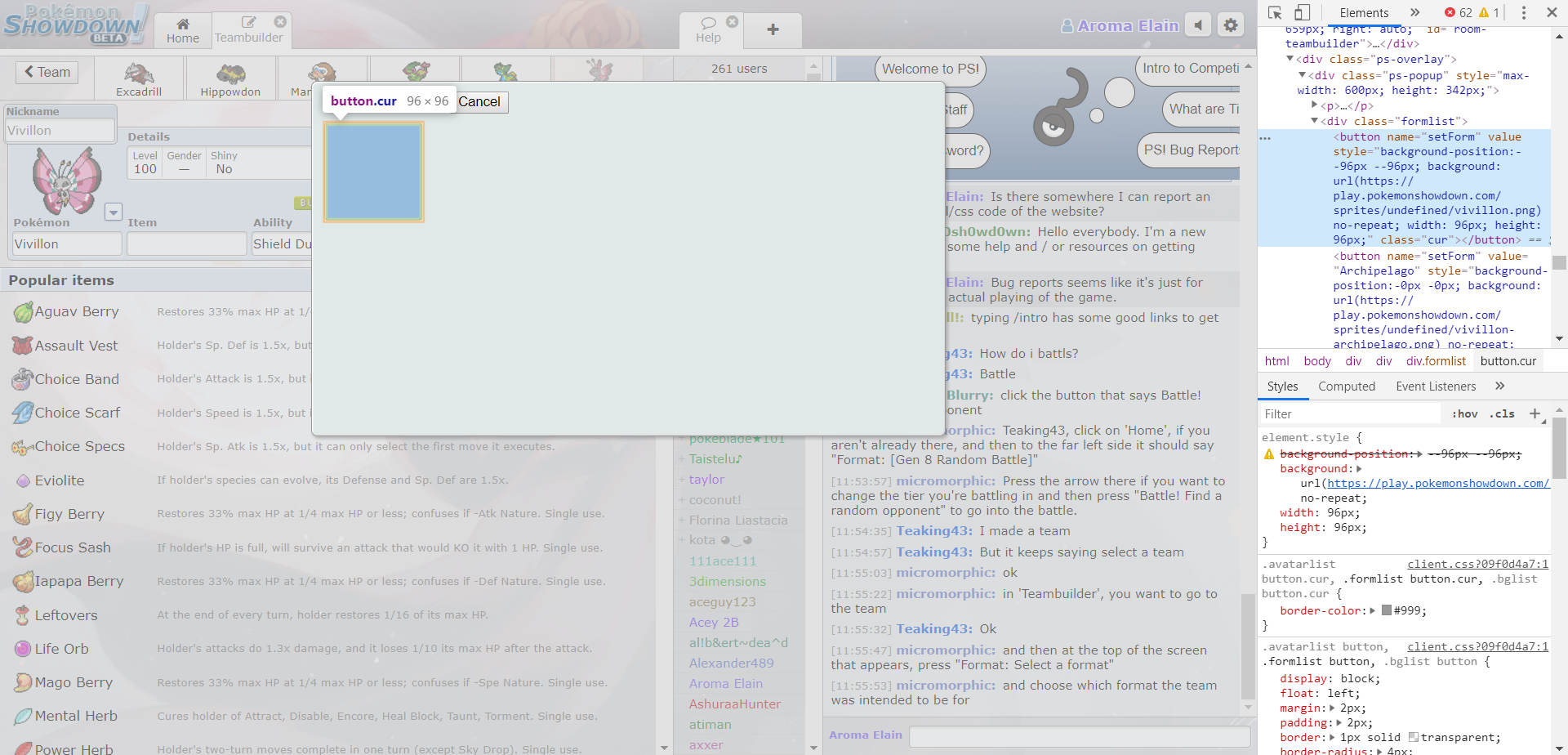The width and height of the screenshot is (1568, 755).
Task: Toggle the device toolbar icon in DevTools
Action: [1303, 12]
